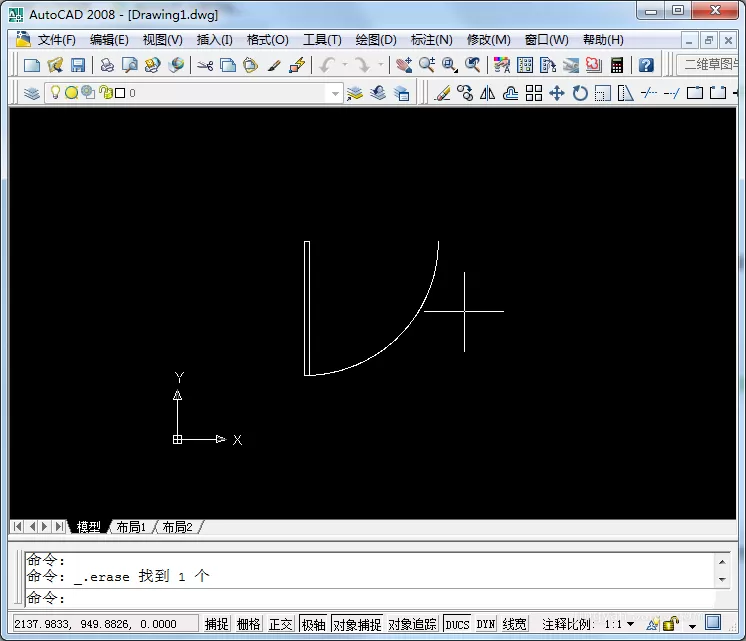Select the Match Properties brush icon
Viewport: 746px width, 641px height.
tap(274, 65)
